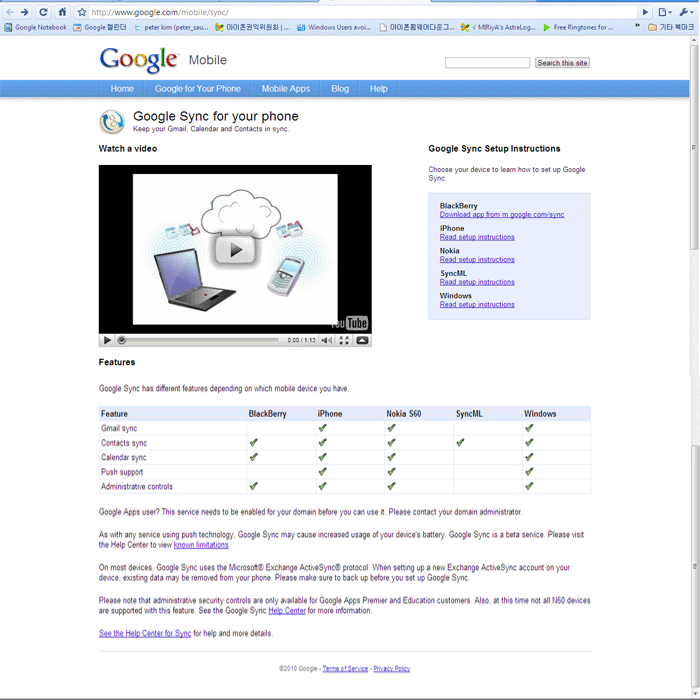Open the Windows Users bookmark
The image size is (700, 700).
pos(334,27)
